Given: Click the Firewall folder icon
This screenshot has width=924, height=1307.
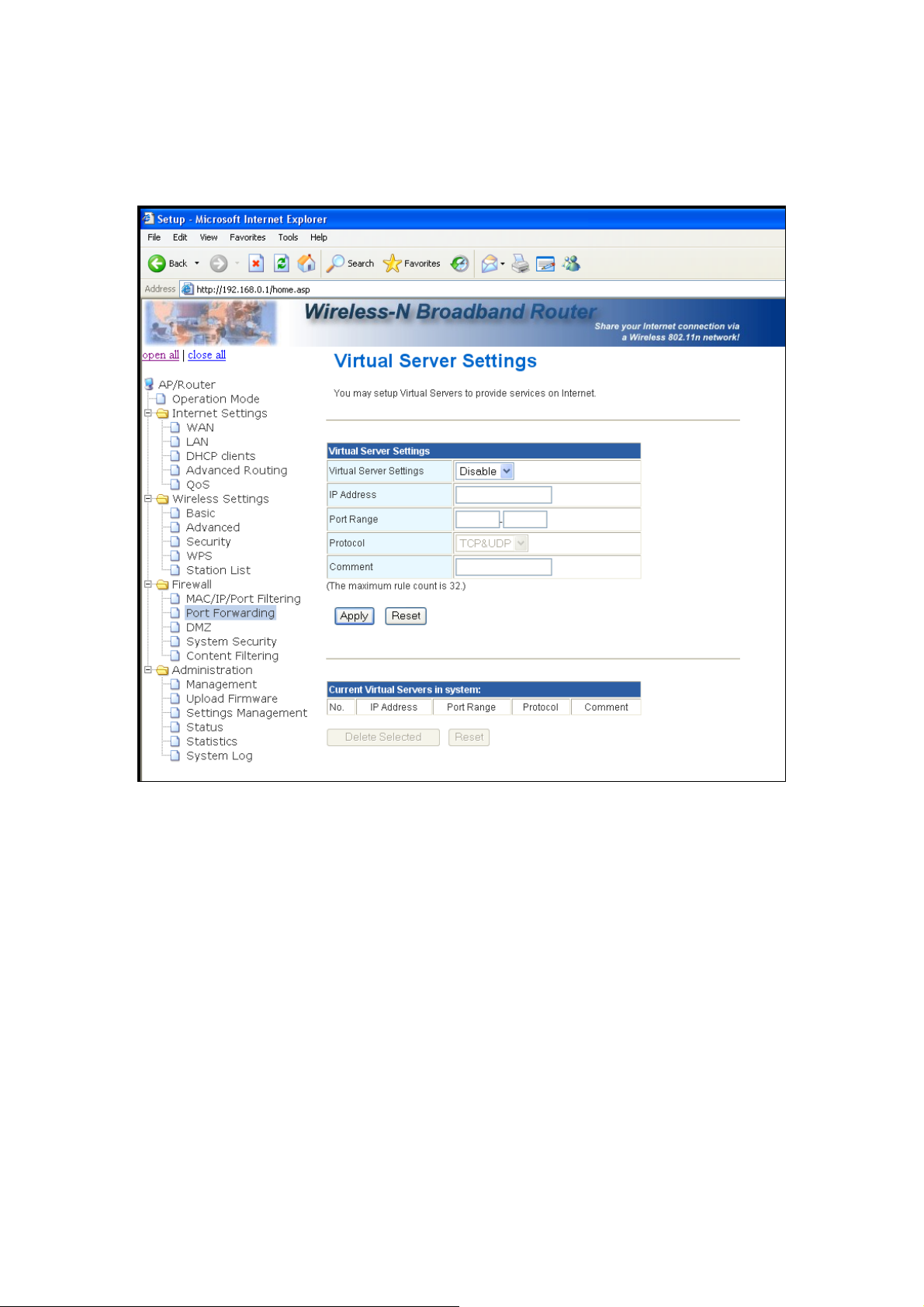Looking at the screenshot, I should [x=162, y=585].
